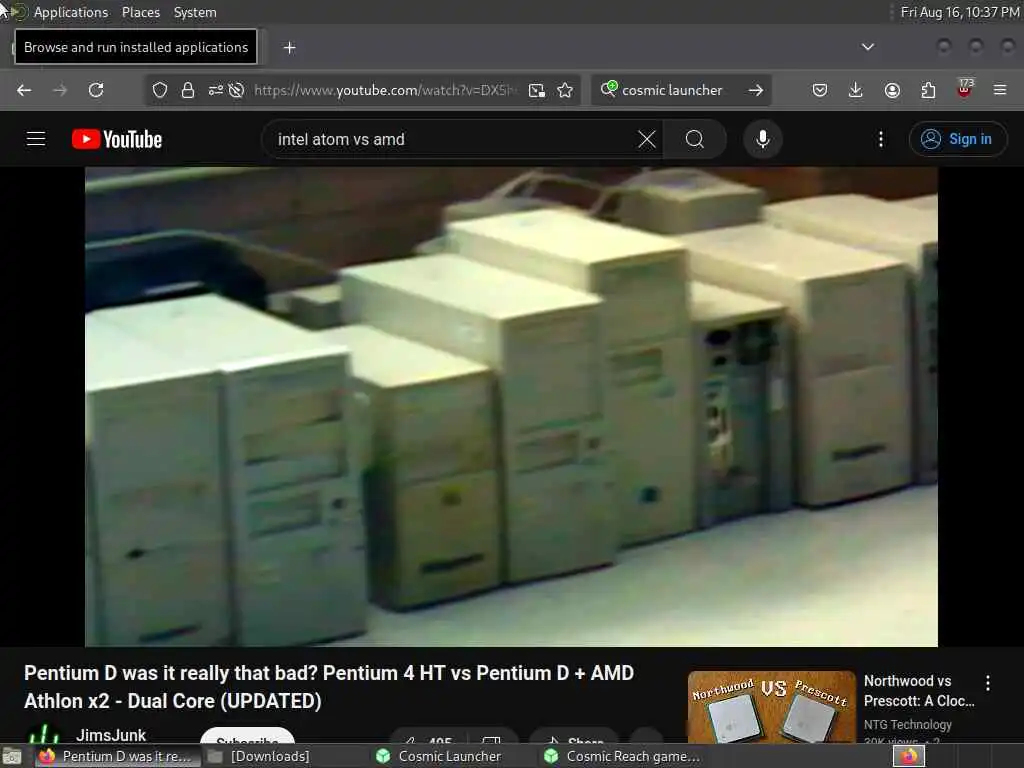1024x768 pixels.
Task: Switch to Pentium D Firefox taskbar window
Action: [x=118, y=756]
